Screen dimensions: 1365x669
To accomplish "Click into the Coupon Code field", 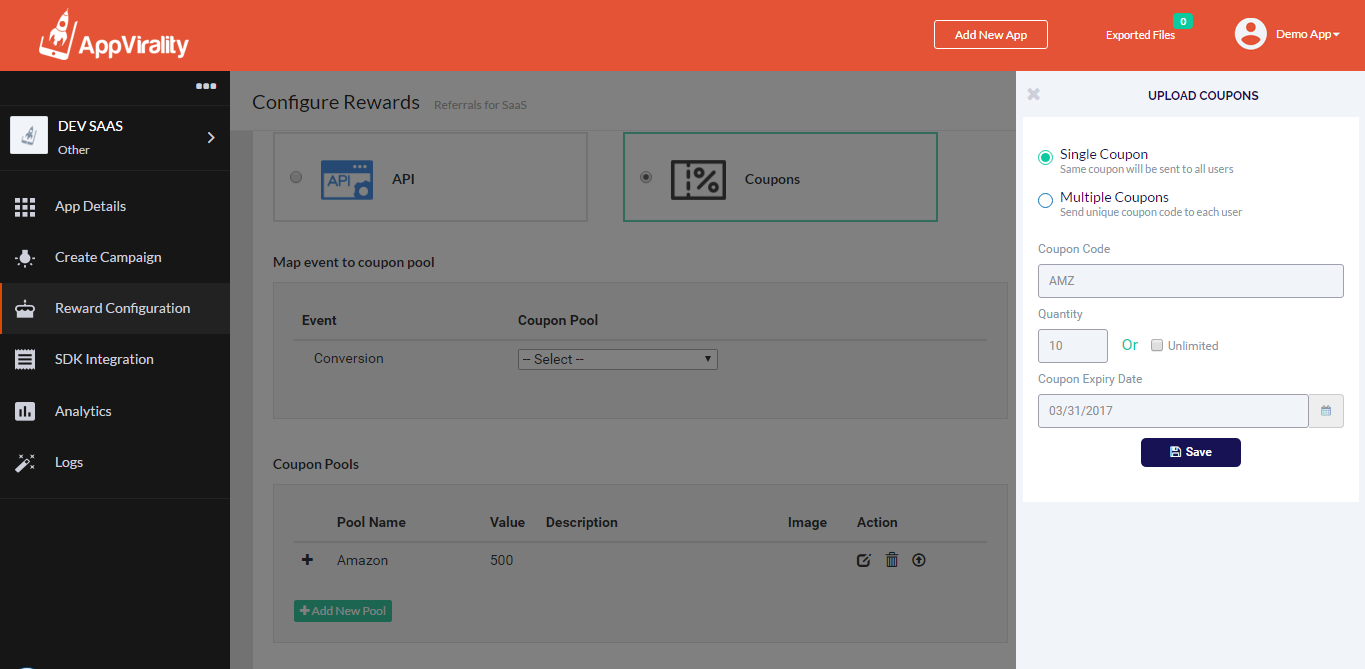I will click(1191, 281).
